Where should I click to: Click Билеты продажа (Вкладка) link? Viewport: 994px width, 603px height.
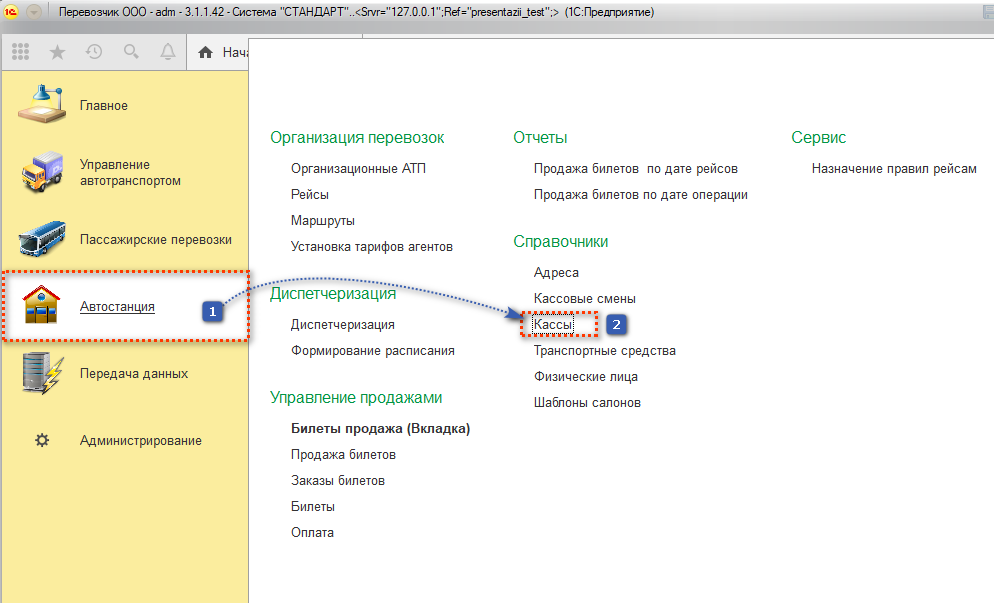tap(380, 429)
